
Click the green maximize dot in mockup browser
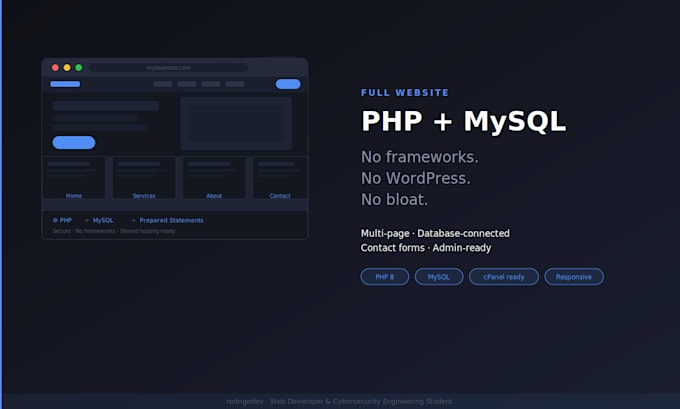(x=78, y=68)
